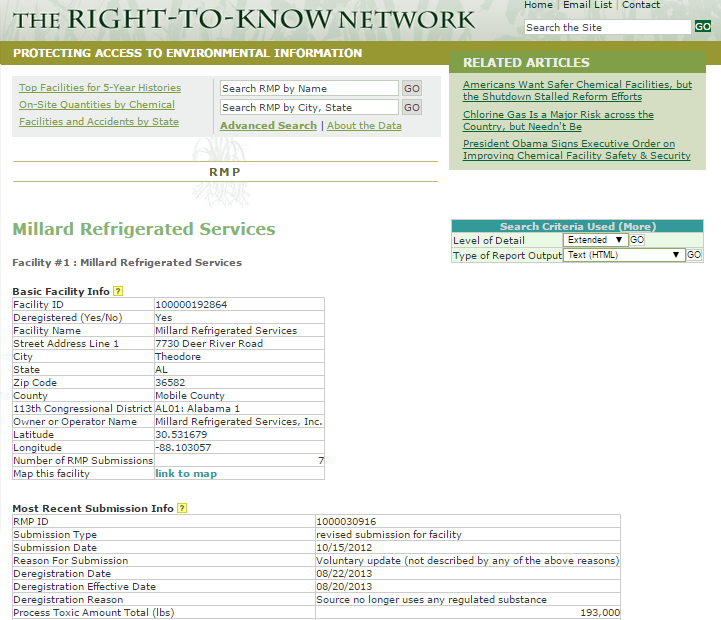Select Process Toxic Amount Total 193,000
This screenshot has height=620, width=721.
click(x=600, y=613)
